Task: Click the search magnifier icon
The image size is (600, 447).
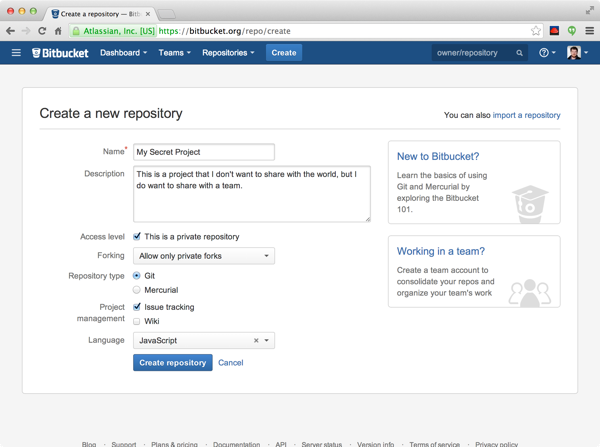Action: point(519,53)
